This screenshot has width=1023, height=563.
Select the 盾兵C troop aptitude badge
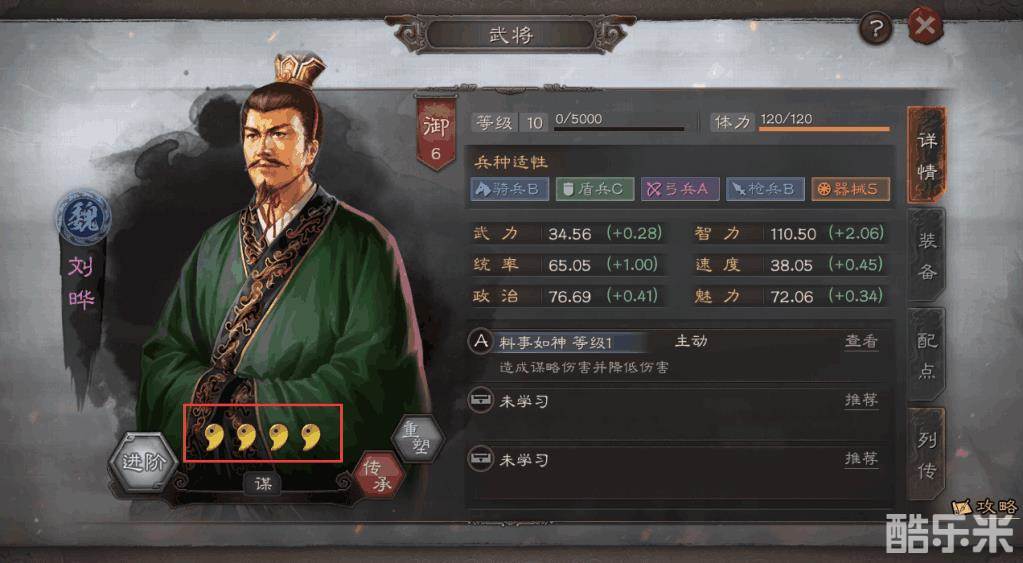tap(594, 189)
